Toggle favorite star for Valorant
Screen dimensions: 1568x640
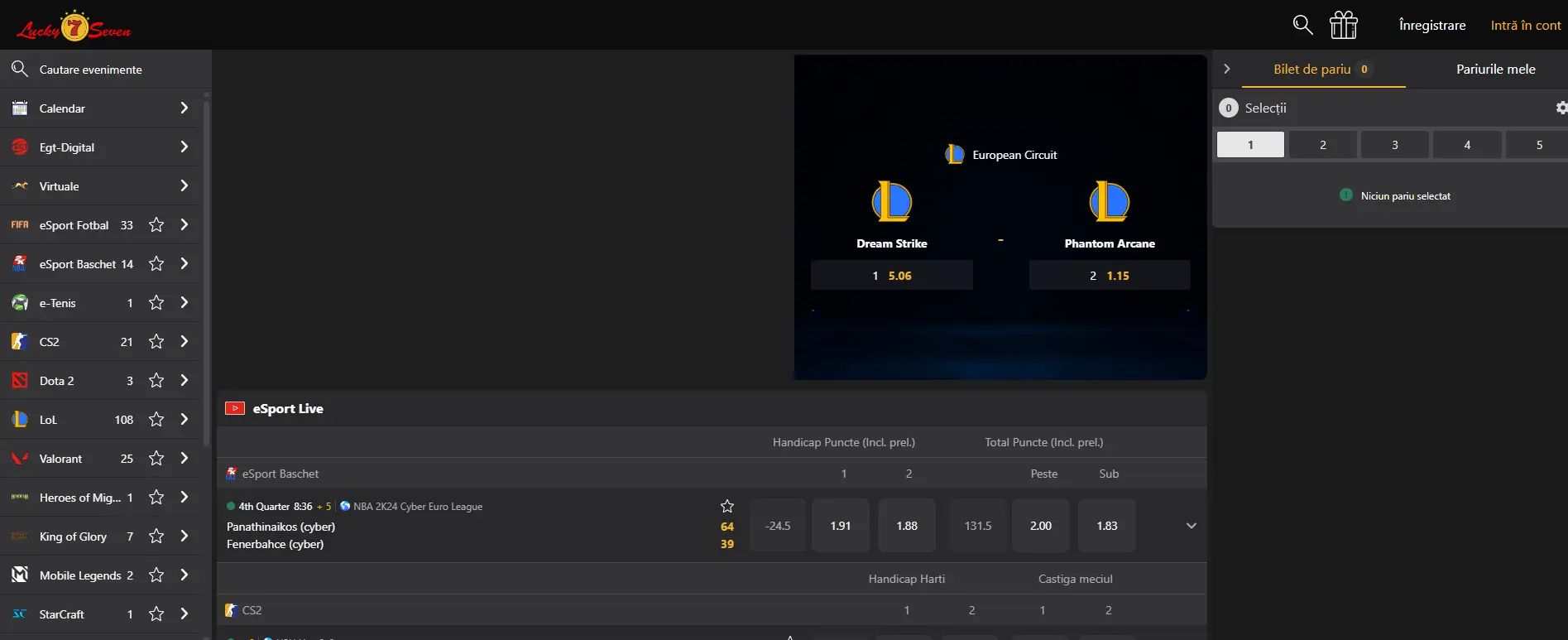pos(156,459)
